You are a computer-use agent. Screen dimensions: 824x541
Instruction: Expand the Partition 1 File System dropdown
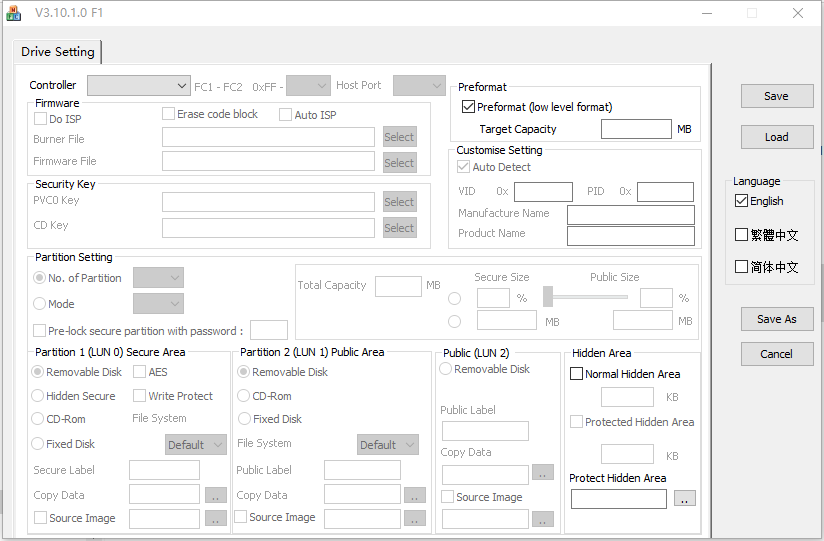pyautogui.click(x=195, y=445)
